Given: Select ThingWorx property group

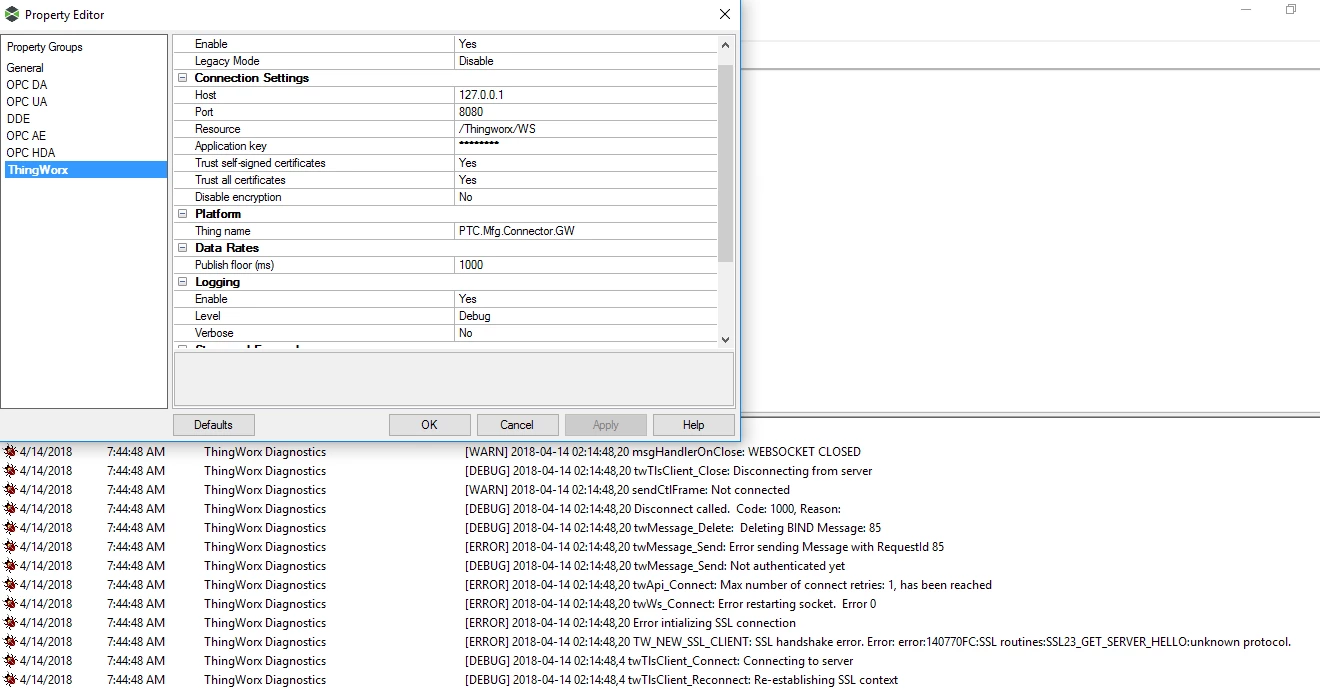Looking at the screenshot, I should (85, 170).
